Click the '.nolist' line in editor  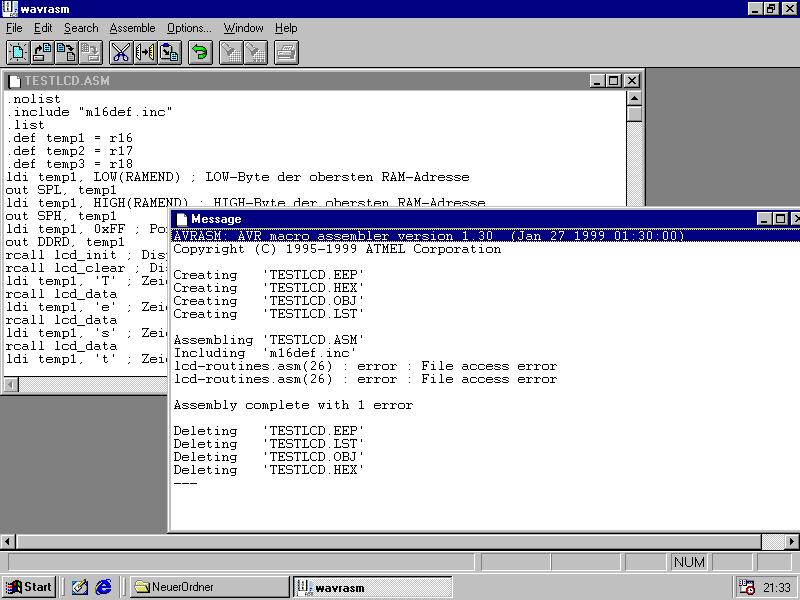[x=34, y=99]
